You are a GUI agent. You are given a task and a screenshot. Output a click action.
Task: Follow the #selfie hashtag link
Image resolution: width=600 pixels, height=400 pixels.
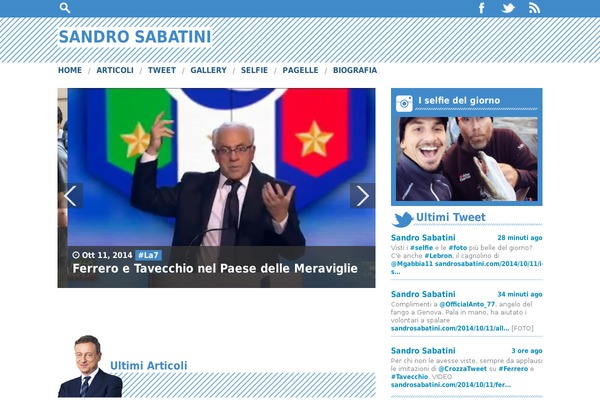pos(421,248)
